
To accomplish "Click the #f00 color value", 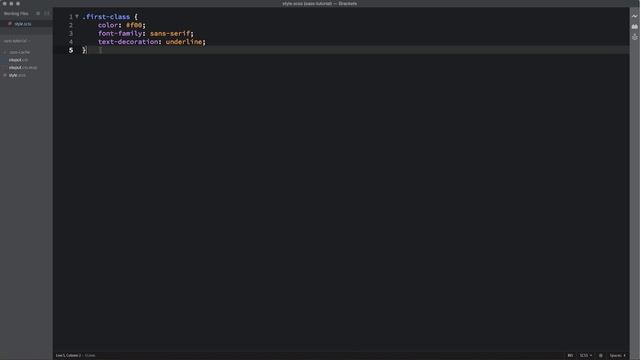I will pyautogui.click(x=133, y=25).
